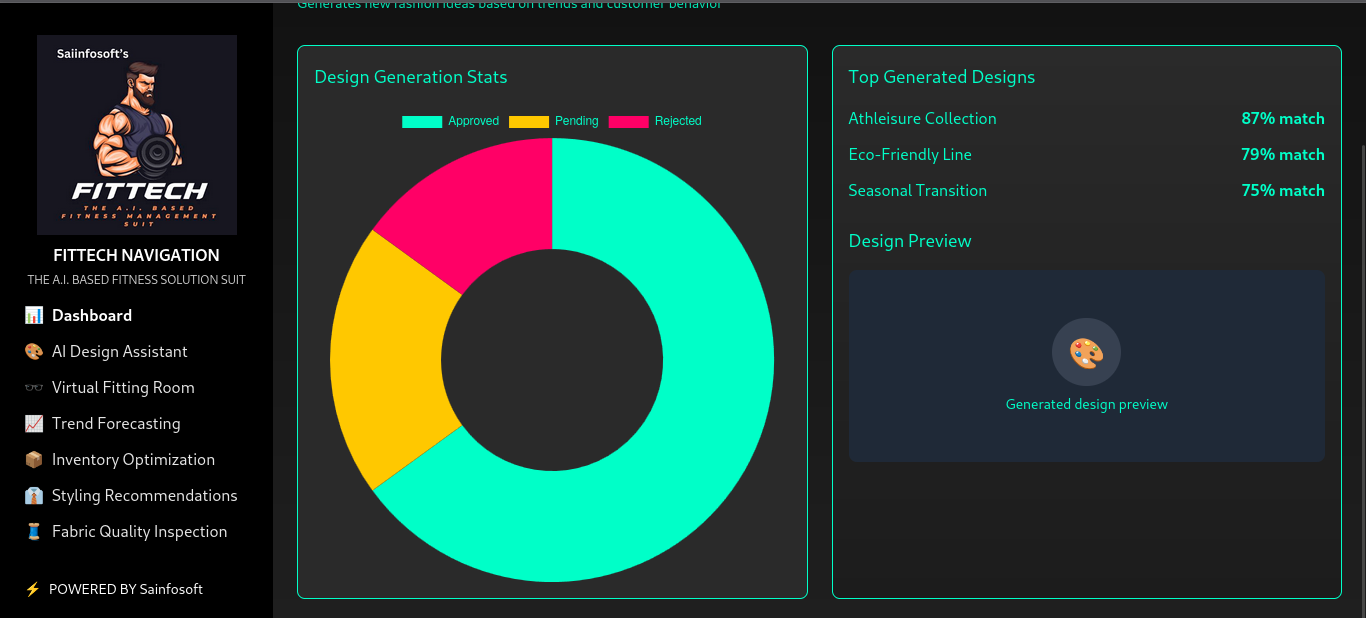Open the Trend Forecasting page
This screenshot has height=618, width=1366.
116,424
